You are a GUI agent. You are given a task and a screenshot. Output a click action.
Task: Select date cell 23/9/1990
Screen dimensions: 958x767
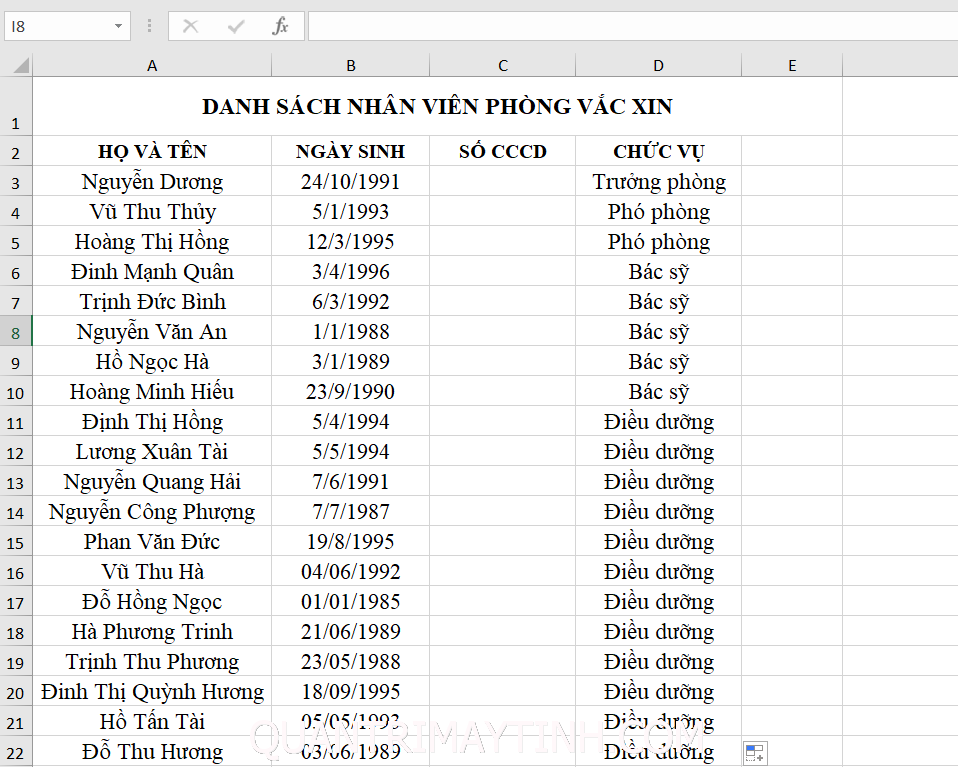(x=351, y=391)
